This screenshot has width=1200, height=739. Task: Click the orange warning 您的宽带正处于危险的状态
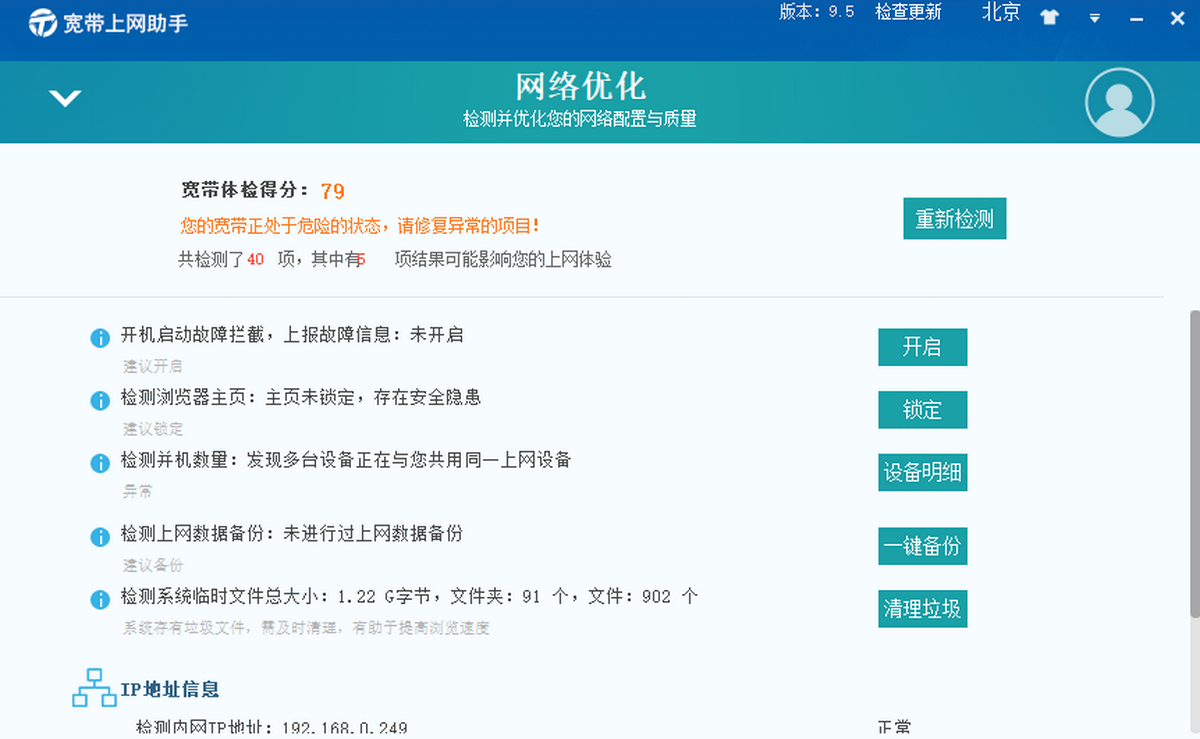point(360,226)
